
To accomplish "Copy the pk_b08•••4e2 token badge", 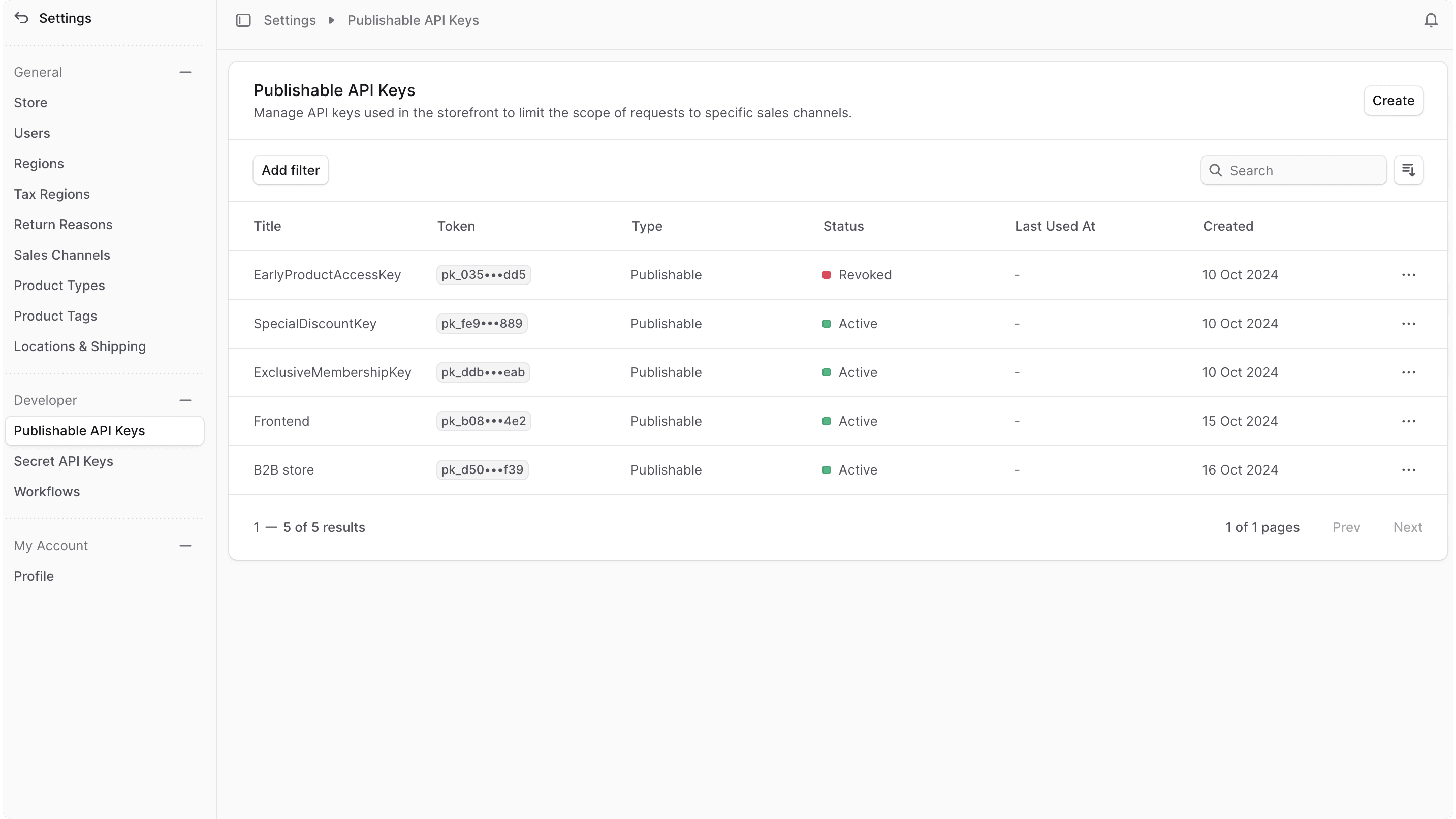I will coord(483,421).
